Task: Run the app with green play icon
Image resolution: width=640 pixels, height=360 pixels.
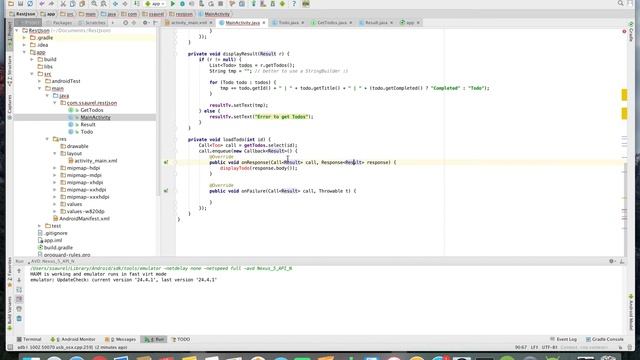Action: 173,4
